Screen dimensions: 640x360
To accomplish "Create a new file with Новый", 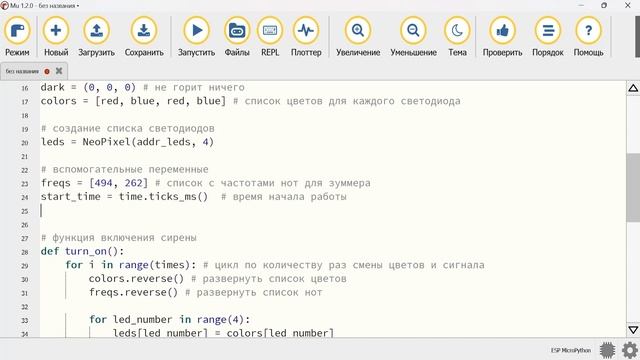I will (x=56, y=36).
